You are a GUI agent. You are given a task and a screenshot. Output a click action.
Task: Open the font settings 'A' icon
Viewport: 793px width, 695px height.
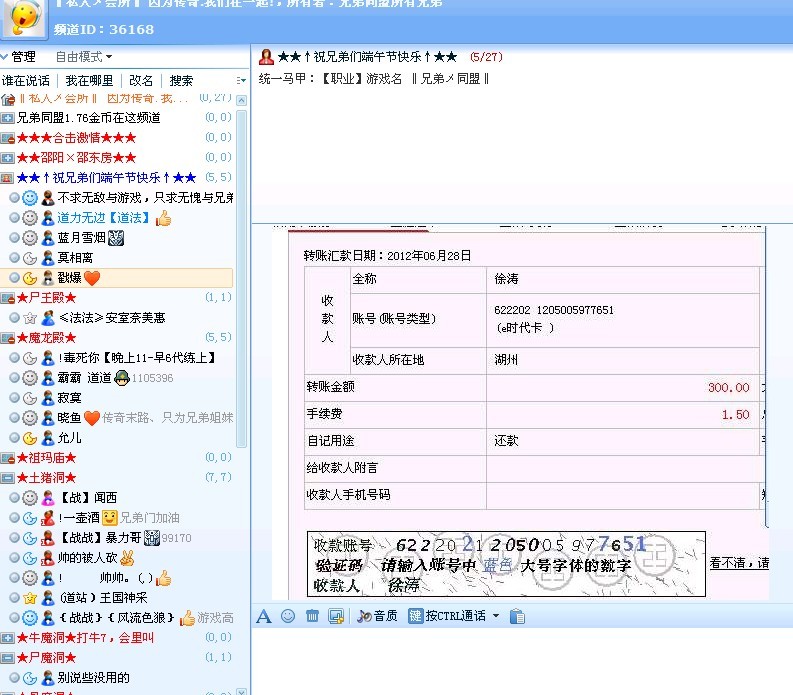[x=264, y=616]
